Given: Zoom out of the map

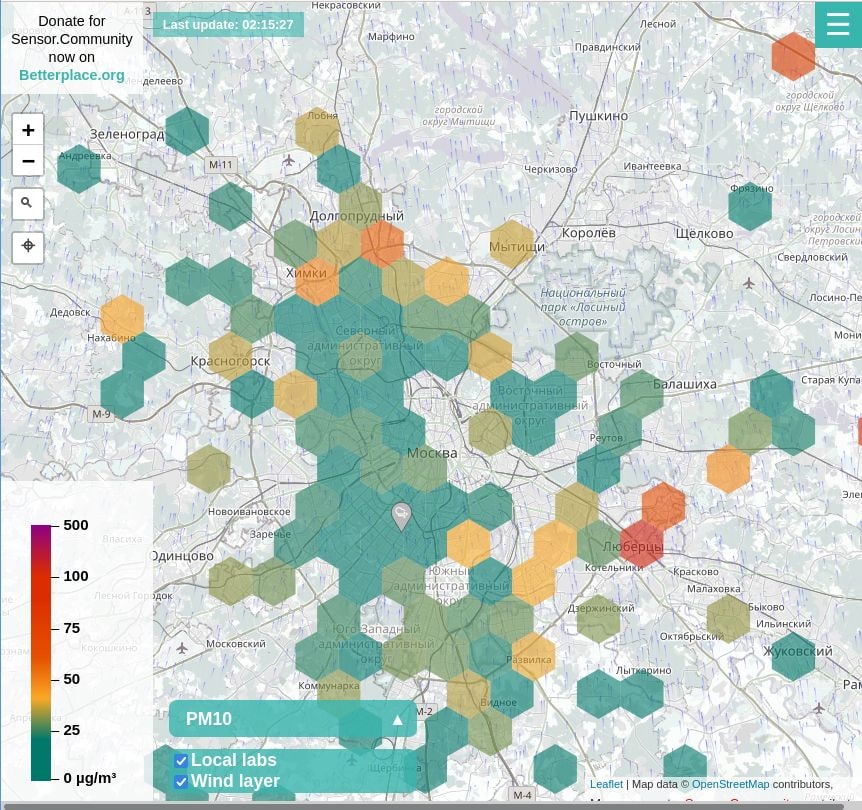Looking at the screenshot, I should (x=28, y=161).
